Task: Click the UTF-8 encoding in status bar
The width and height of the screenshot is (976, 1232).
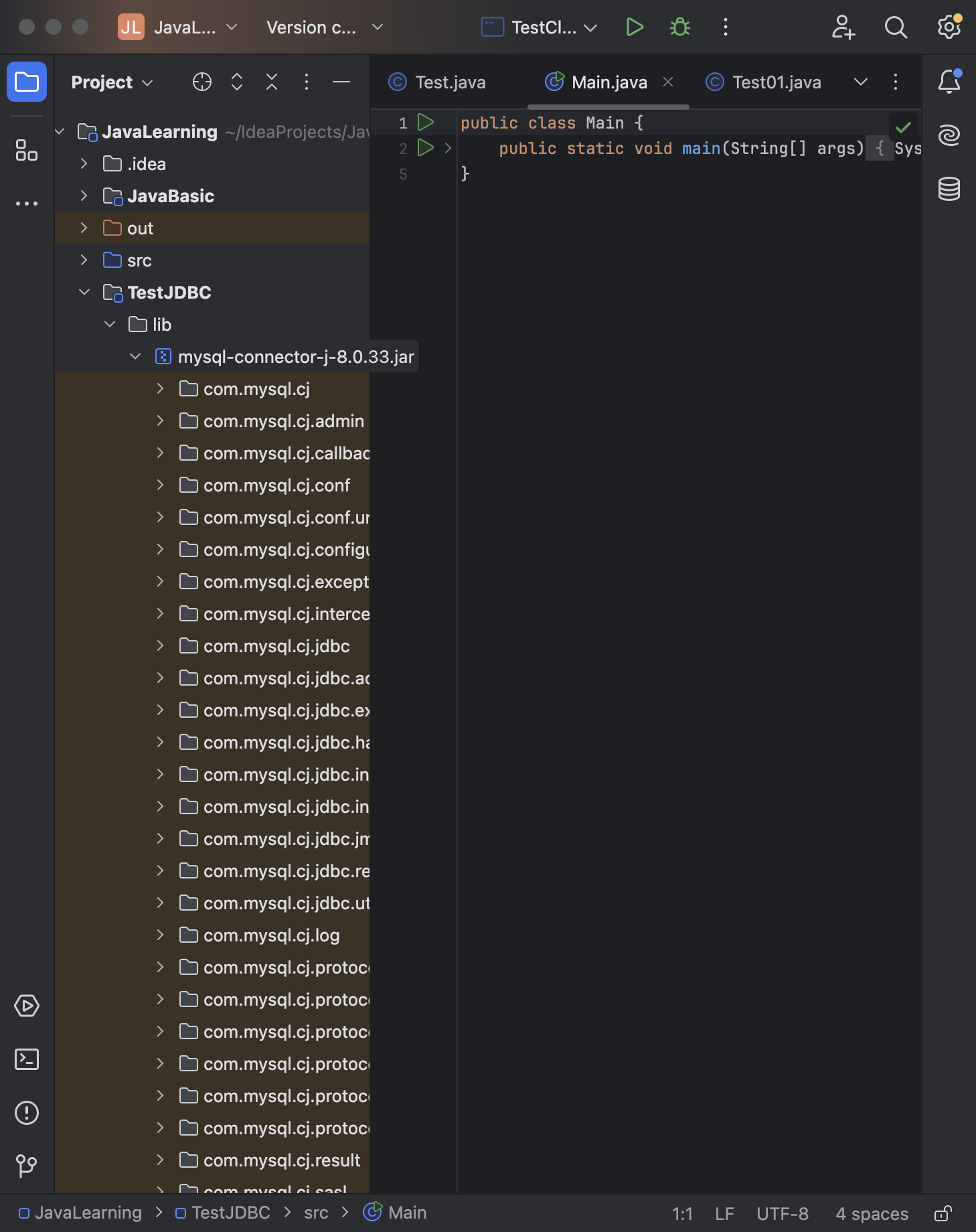Action: point(782,1213)
